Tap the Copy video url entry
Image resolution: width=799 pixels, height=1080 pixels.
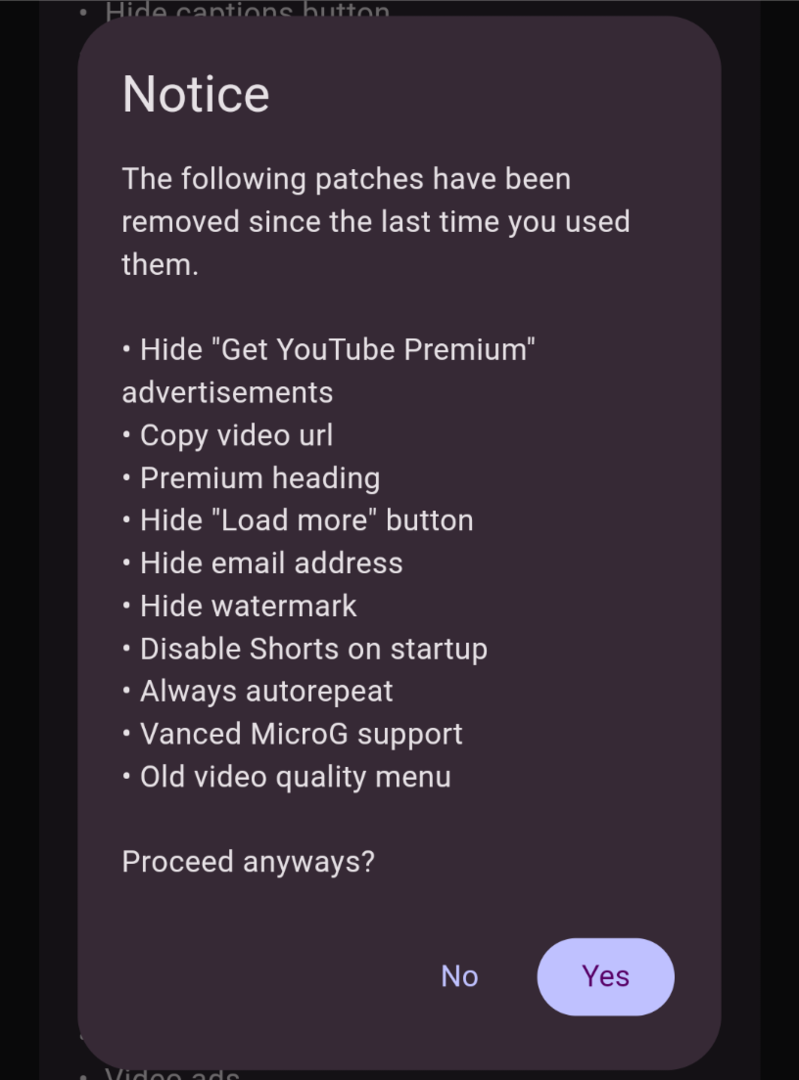[x=236, y=435]
